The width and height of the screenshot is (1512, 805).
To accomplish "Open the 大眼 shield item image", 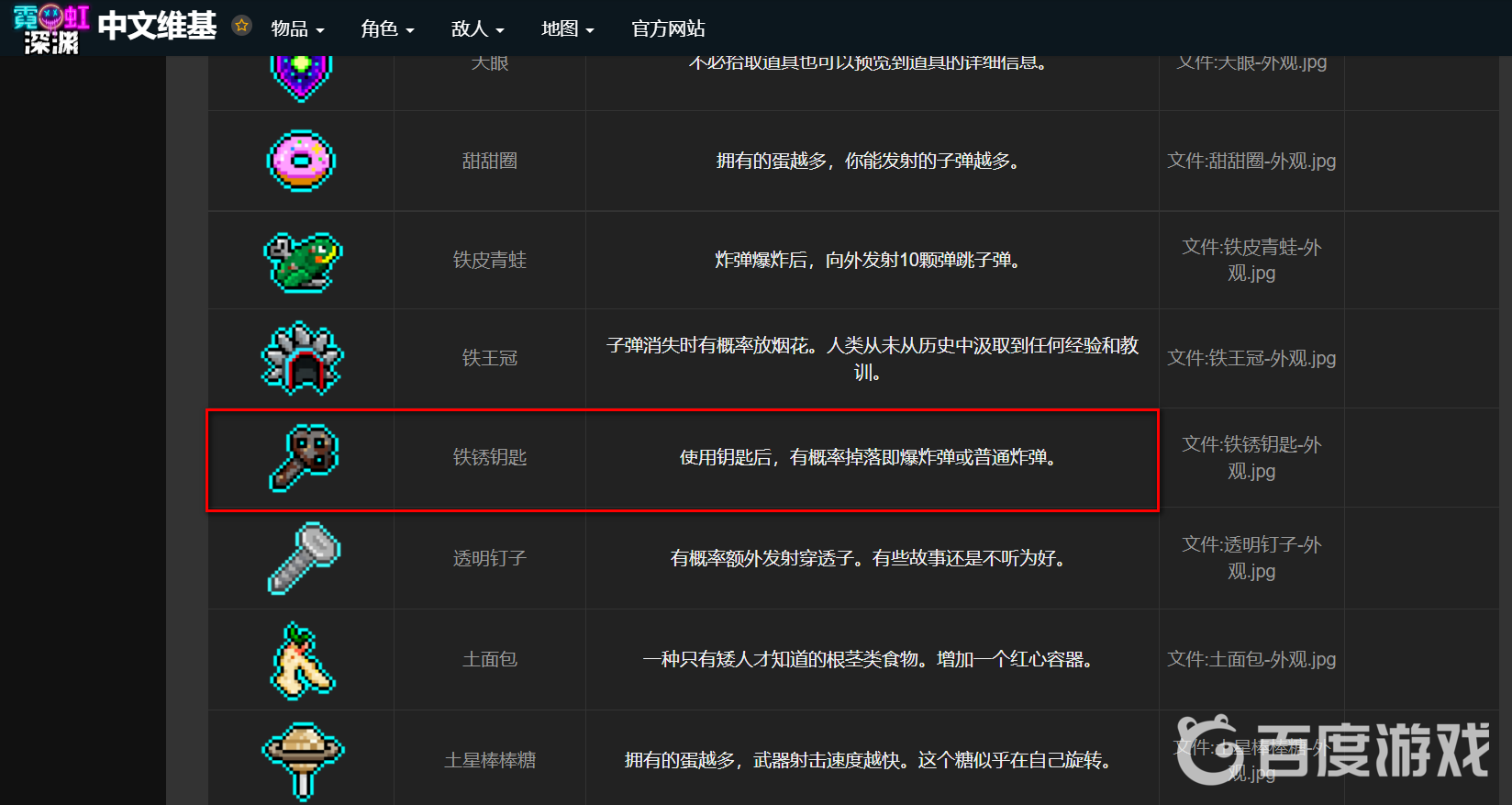I will [301, 78].
